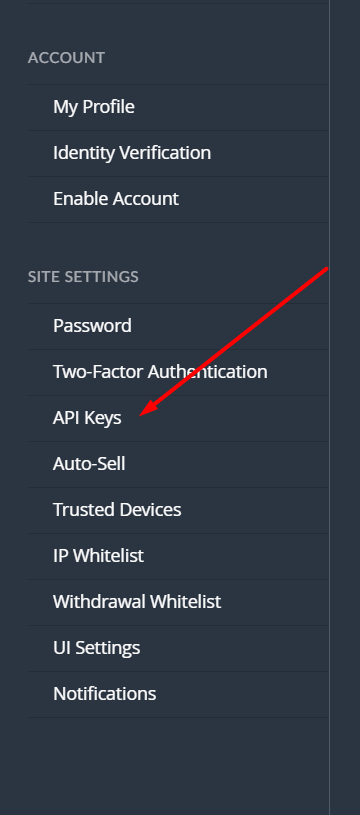The width and height of the screenshot is (360, 815).
Task: Click API Keys in Site Settings
Action: [178, 418]
